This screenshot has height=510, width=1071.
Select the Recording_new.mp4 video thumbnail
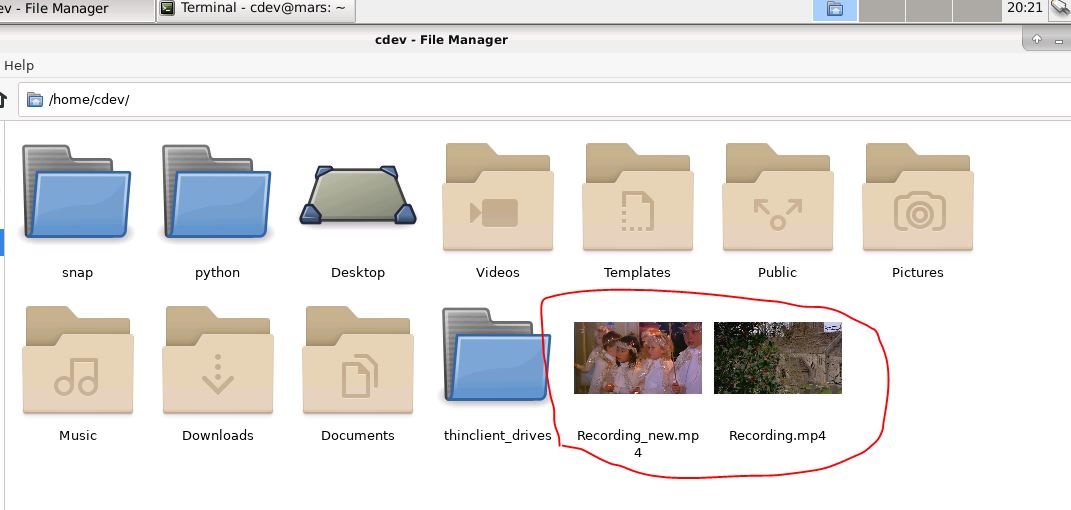coord(637,358)
